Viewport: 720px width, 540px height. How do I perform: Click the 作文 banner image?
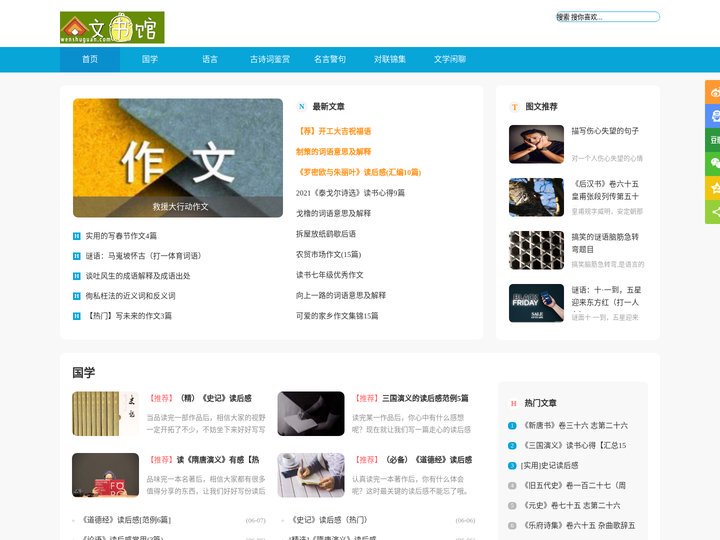coord(178,158)
